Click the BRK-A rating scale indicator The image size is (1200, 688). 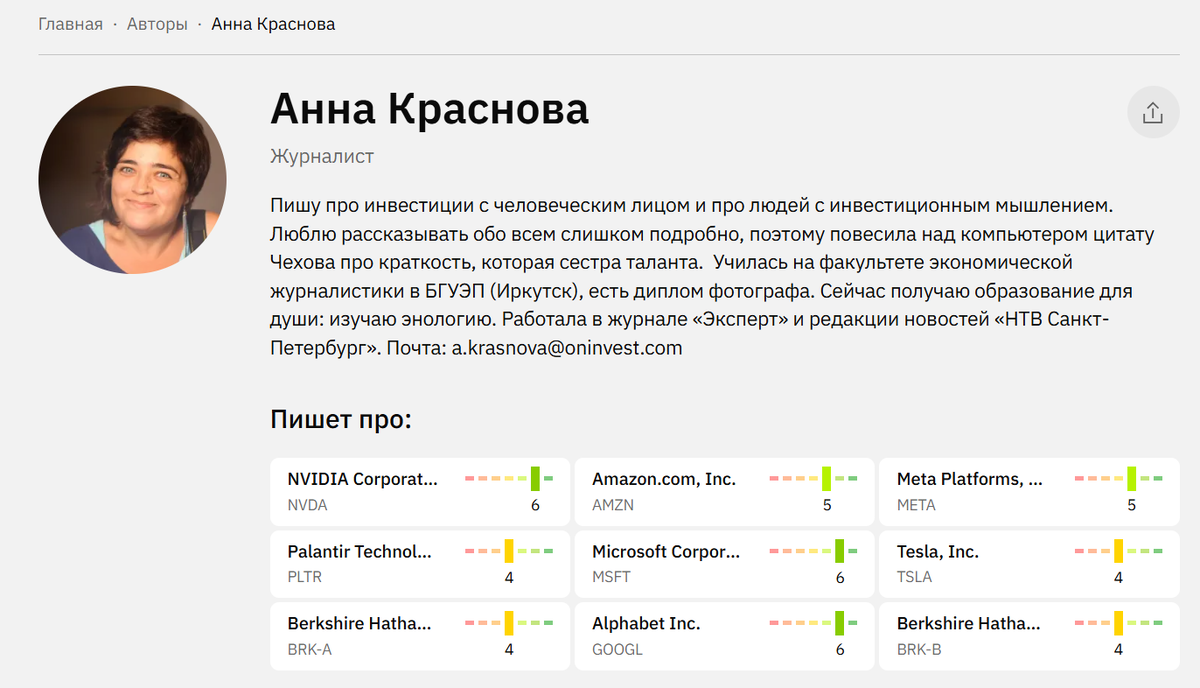509,623
